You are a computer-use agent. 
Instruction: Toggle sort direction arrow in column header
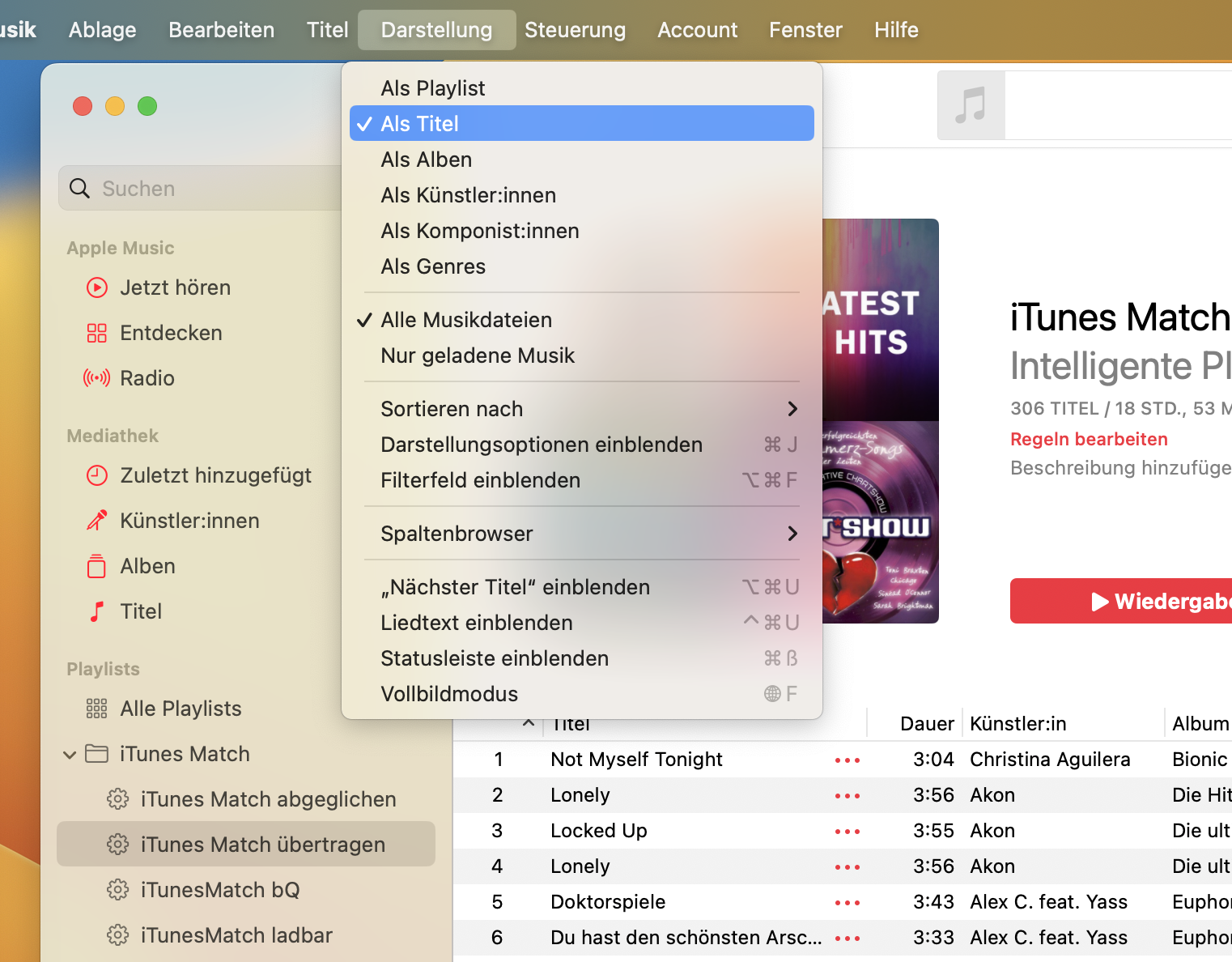tap(529, 722)
